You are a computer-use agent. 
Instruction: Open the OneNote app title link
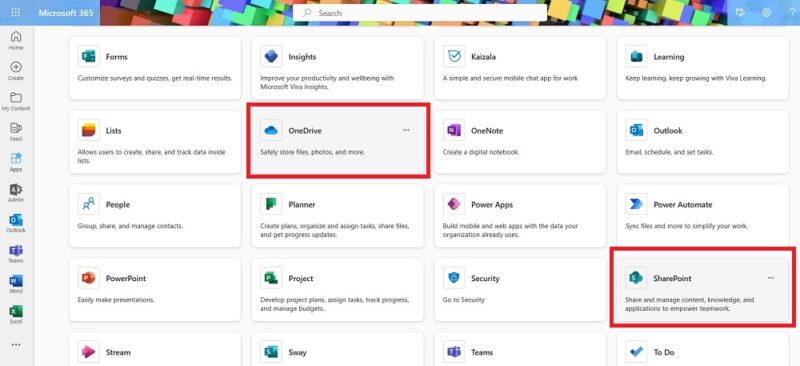(x=487, y=131)
